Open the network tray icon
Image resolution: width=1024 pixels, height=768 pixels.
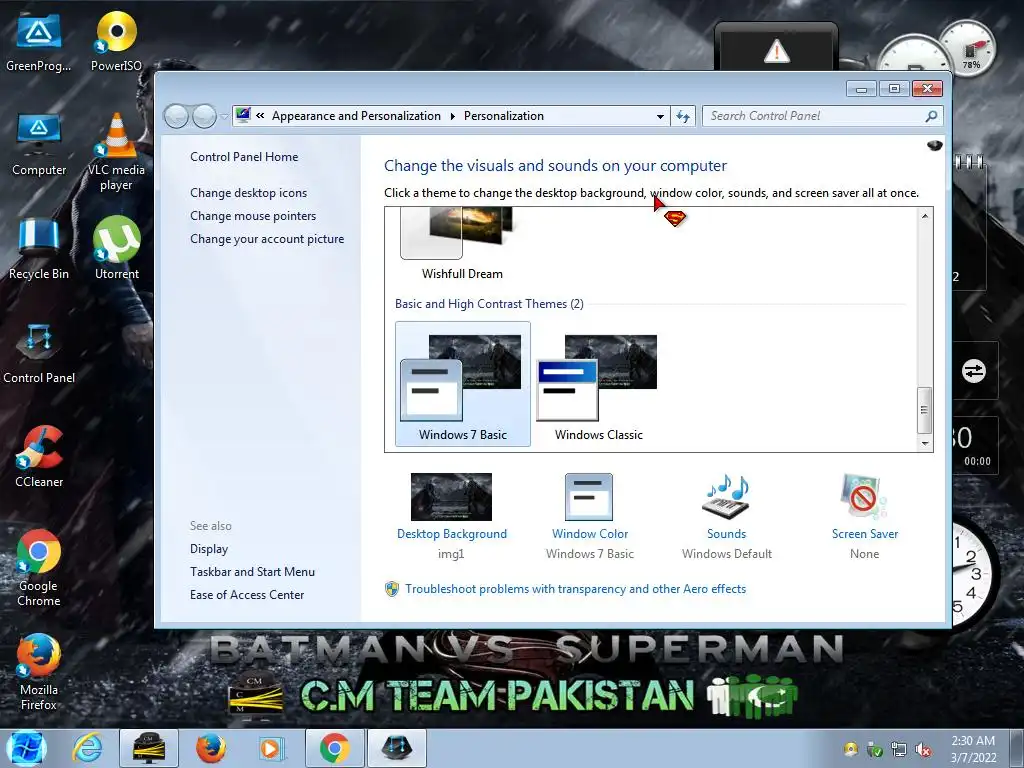point(899,750)
